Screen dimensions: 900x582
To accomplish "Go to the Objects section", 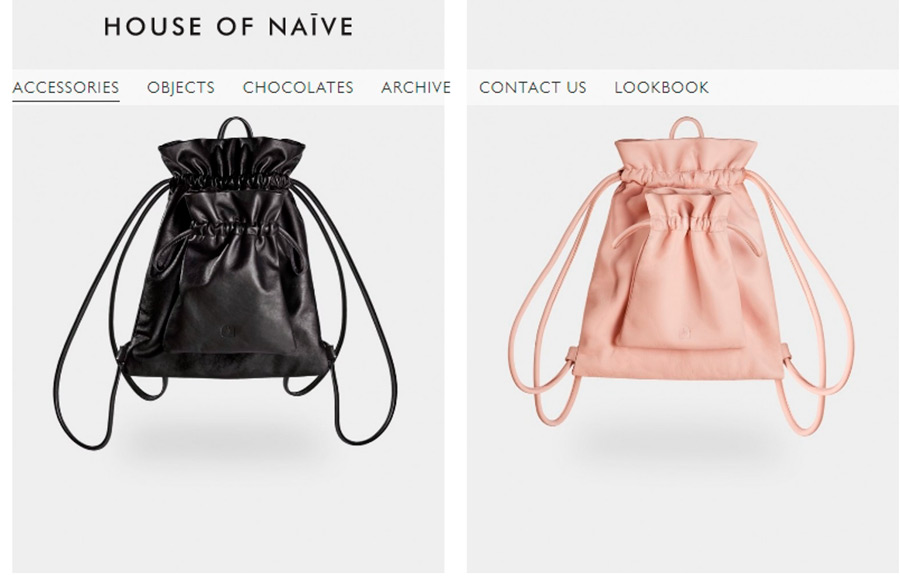I will tap(181, 87).
